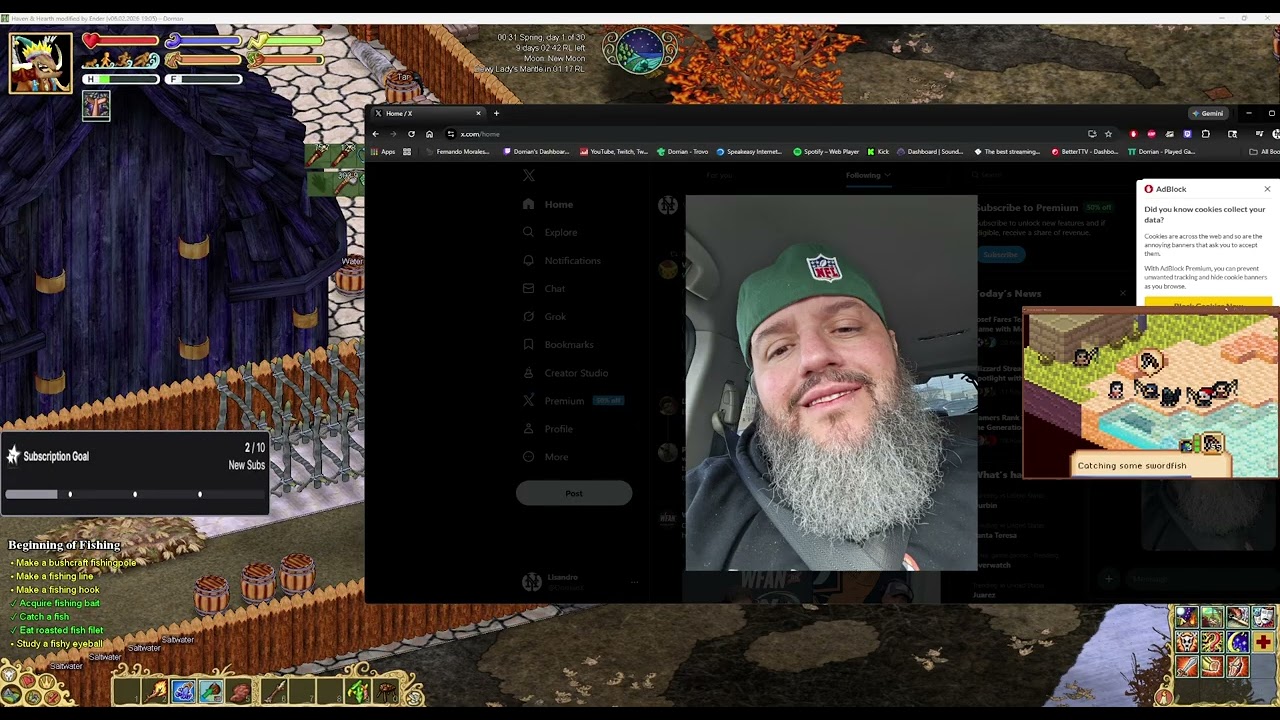Click the buff icon below the health bars
Image resolution: width=1280 pixels, height=720 pixels.
tap(96, 105)
